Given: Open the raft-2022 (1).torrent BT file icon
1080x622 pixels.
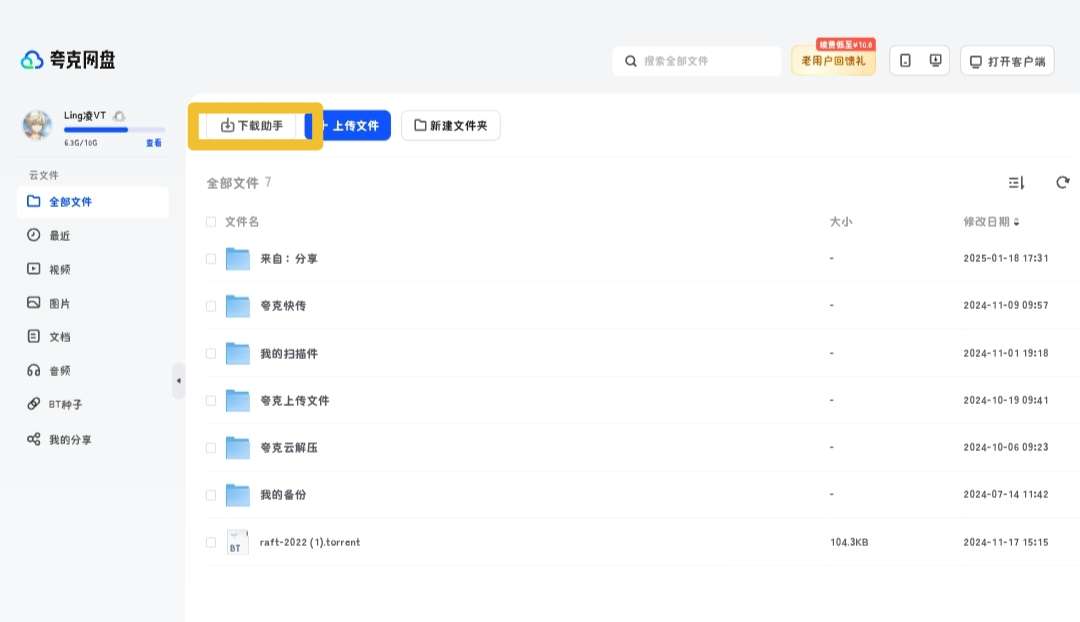Looking at the screenshot, I should click(237, 542).
